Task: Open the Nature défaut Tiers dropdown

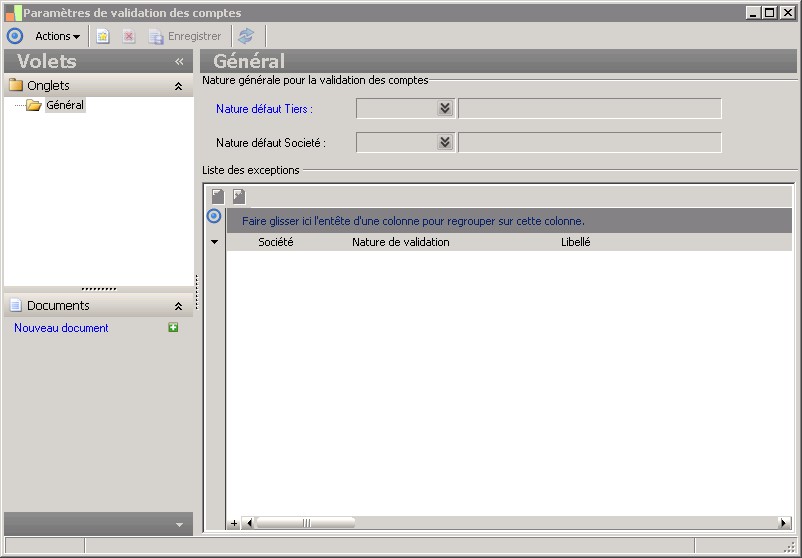Action: click(x=445, y=108)
